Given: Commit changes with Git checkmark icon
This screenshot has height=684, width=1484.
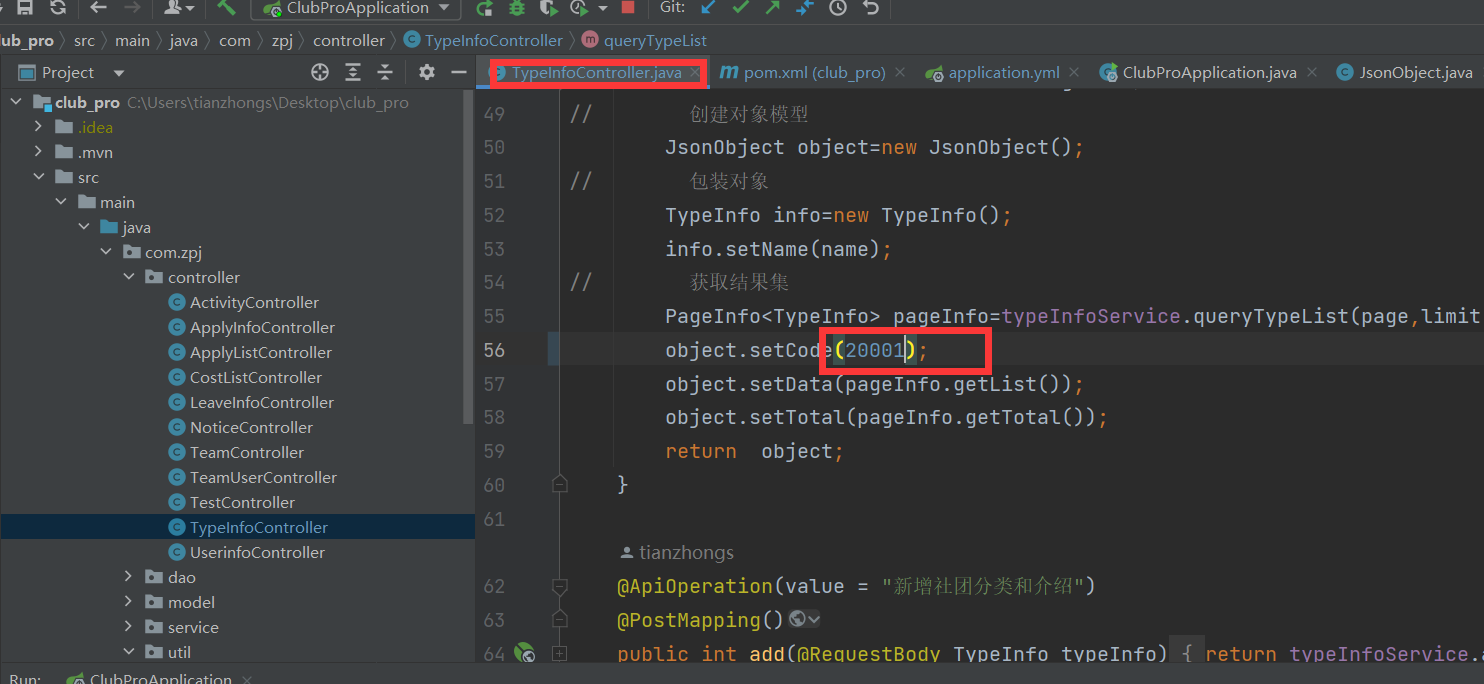Looking at the screenshot, I should 740,8.
